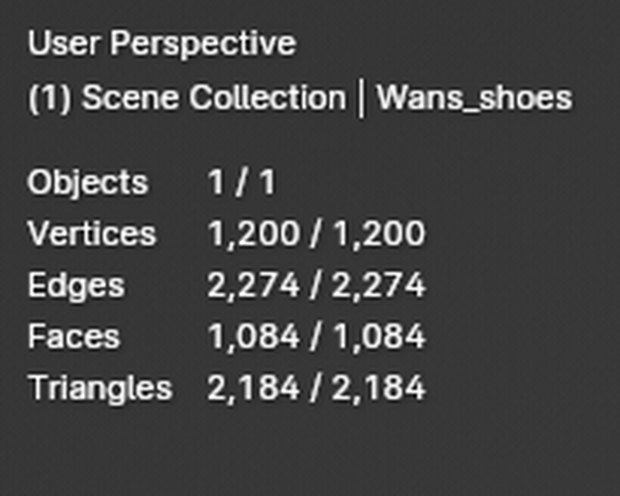Click the Objects statistics label

pos(88,183)
